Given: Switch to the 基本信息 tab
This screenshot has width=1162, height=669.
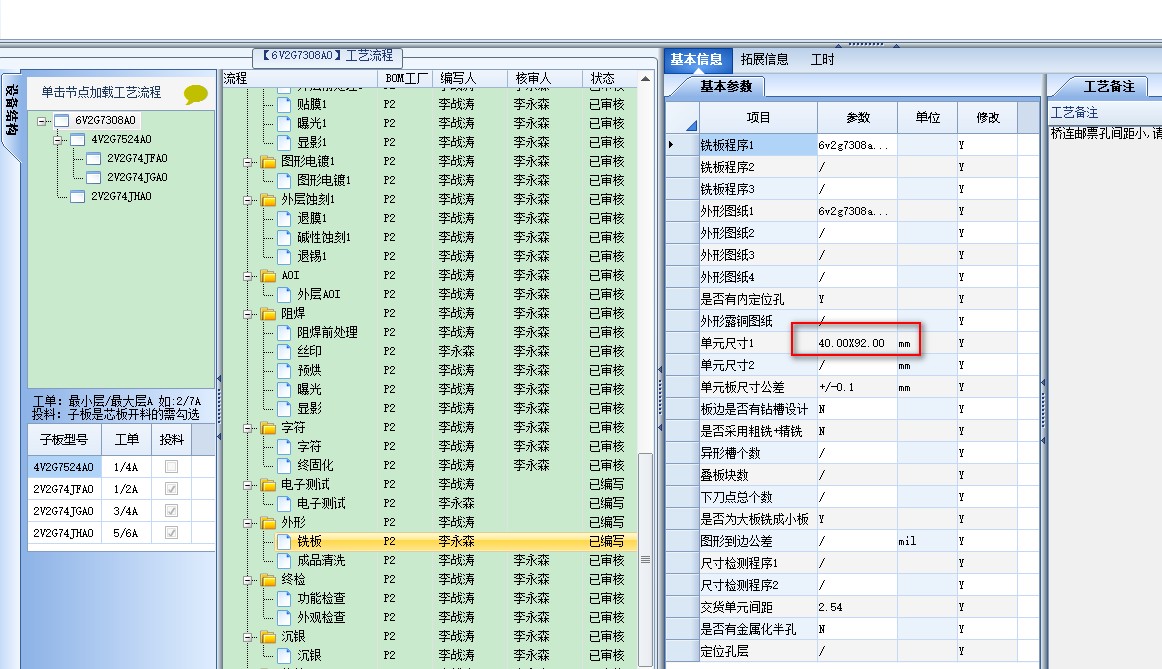Looking at the screenshot, I should (697, 59).
